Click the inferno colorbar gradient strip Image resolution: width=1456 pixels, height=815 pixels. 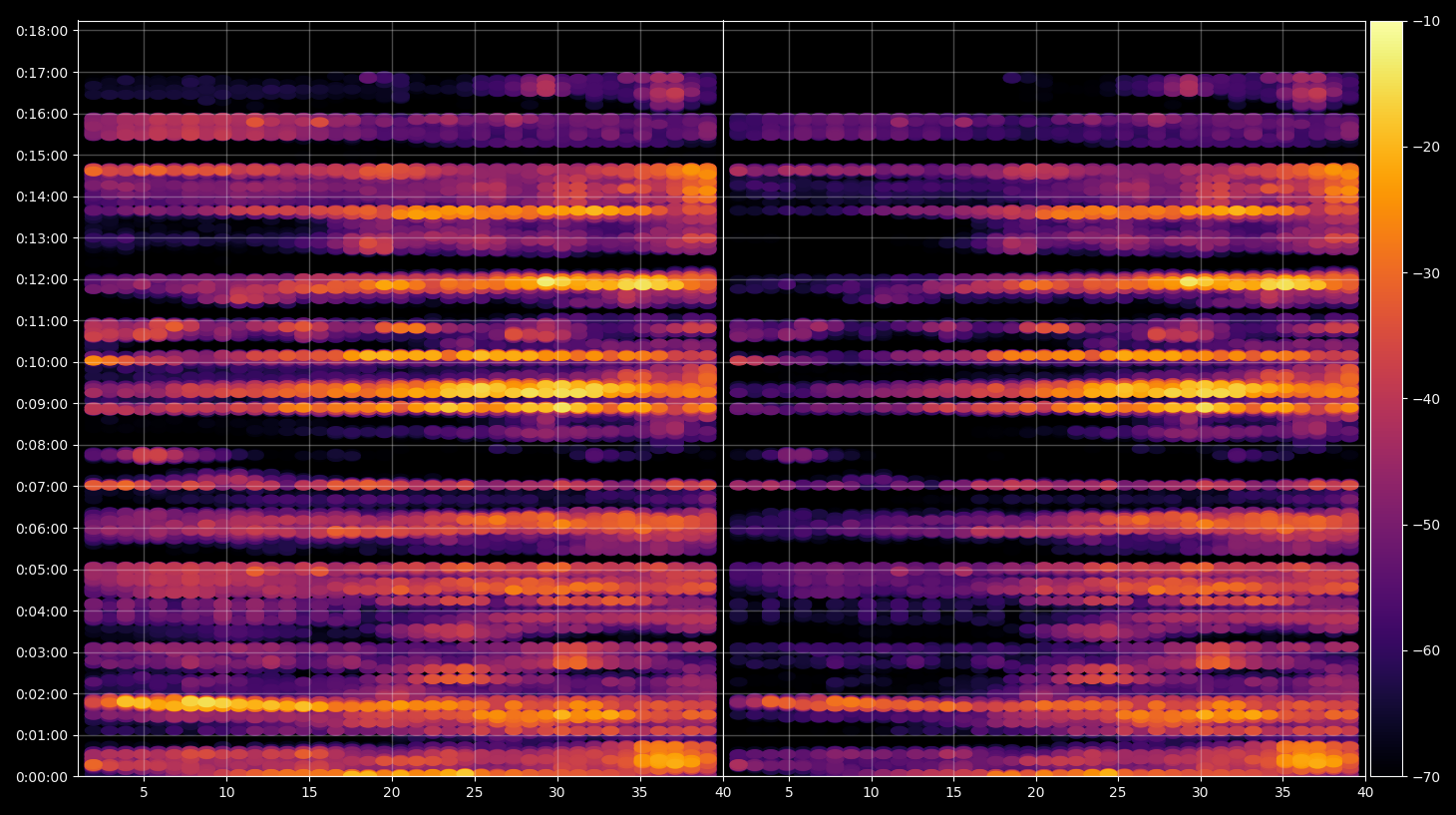1386,399
